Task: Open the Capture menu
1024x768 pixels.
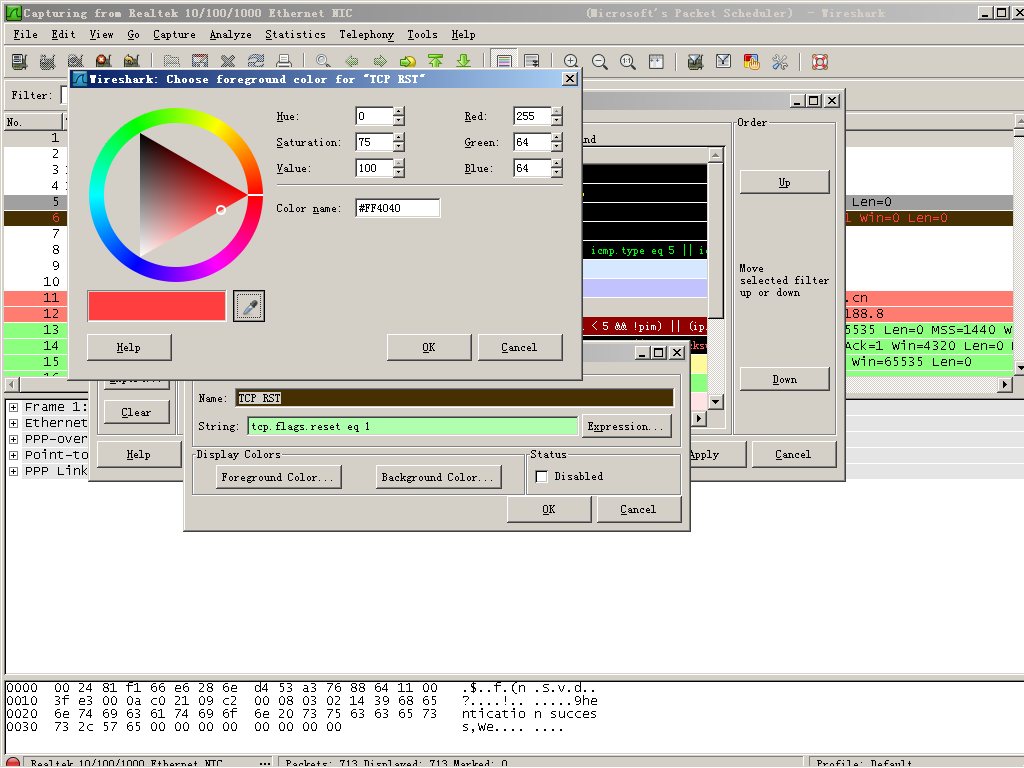Action: tap(174, 35)
